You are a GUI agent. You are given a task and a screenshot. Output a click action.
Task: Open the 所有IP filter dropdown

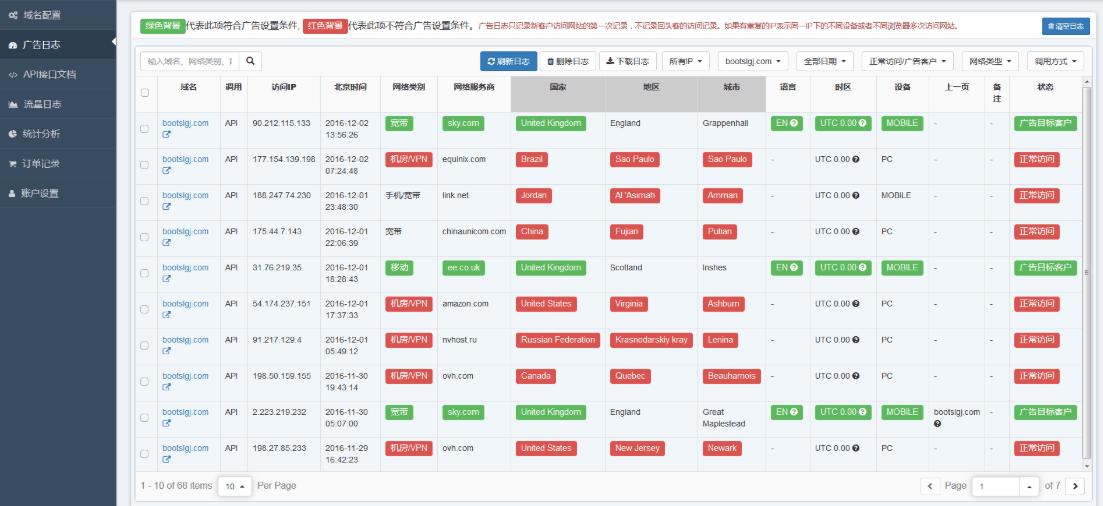coord(687,61)
